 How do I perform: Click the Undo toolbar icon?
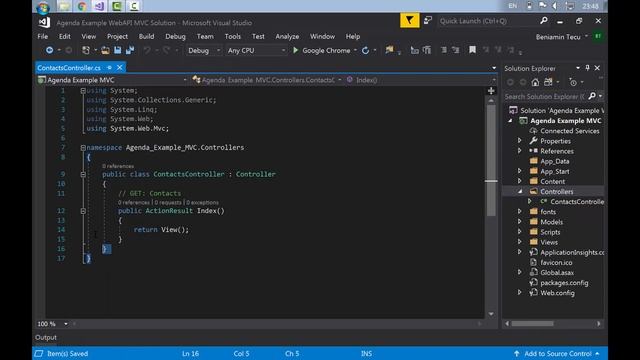tap(147, 50)
